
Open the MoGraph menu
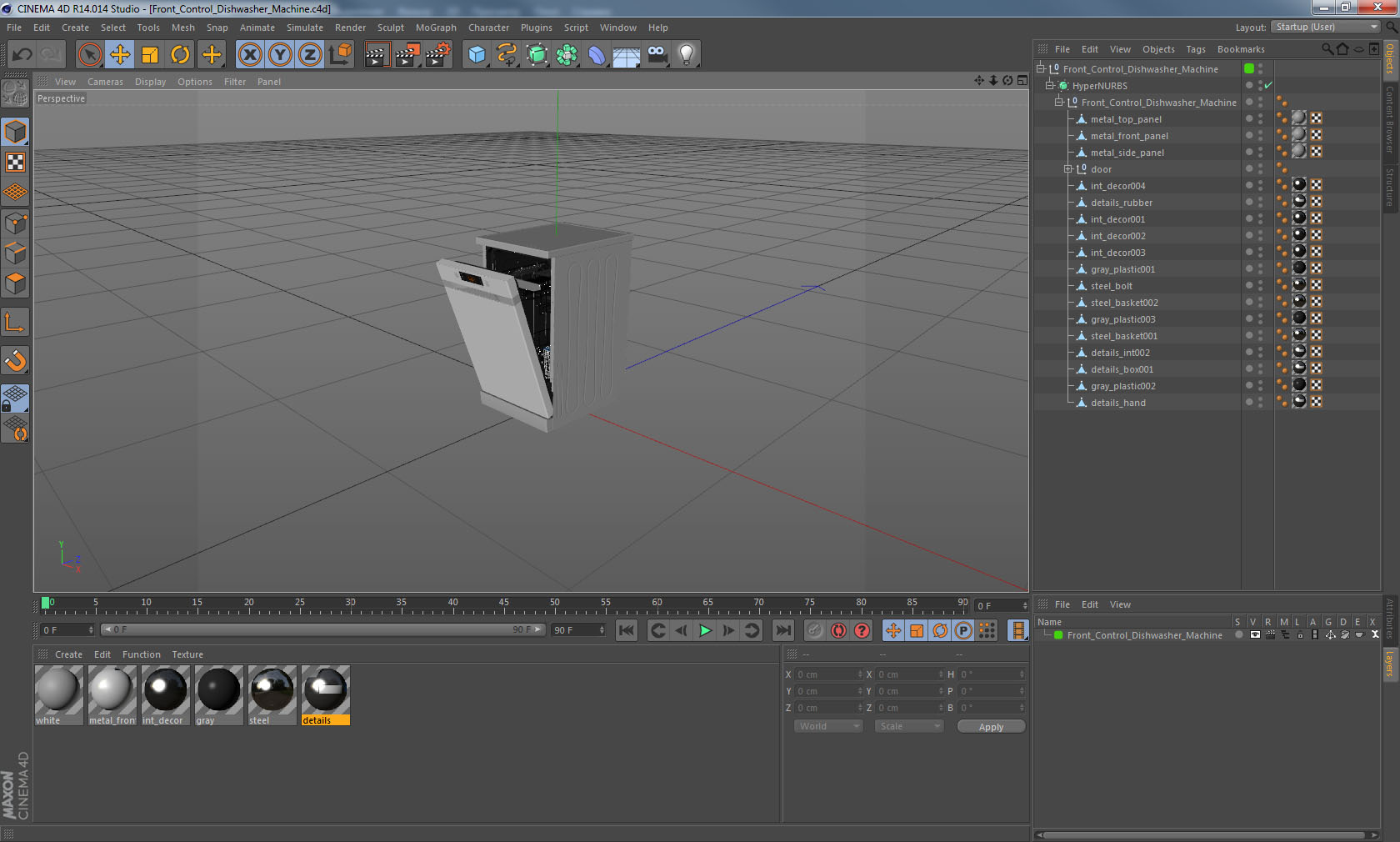[436, 28]
